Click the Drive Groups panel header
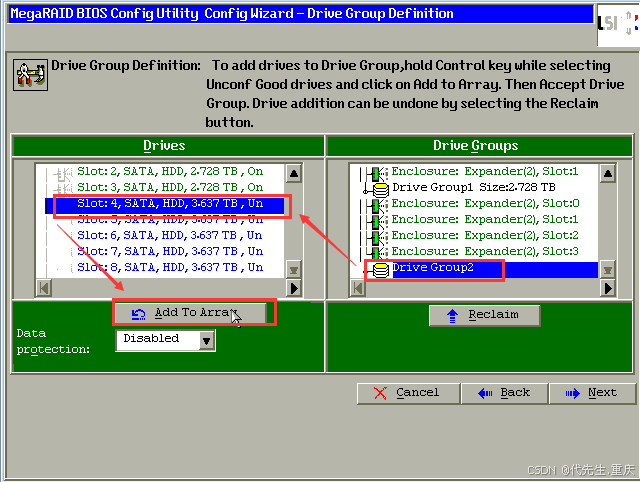 (480, 146)
